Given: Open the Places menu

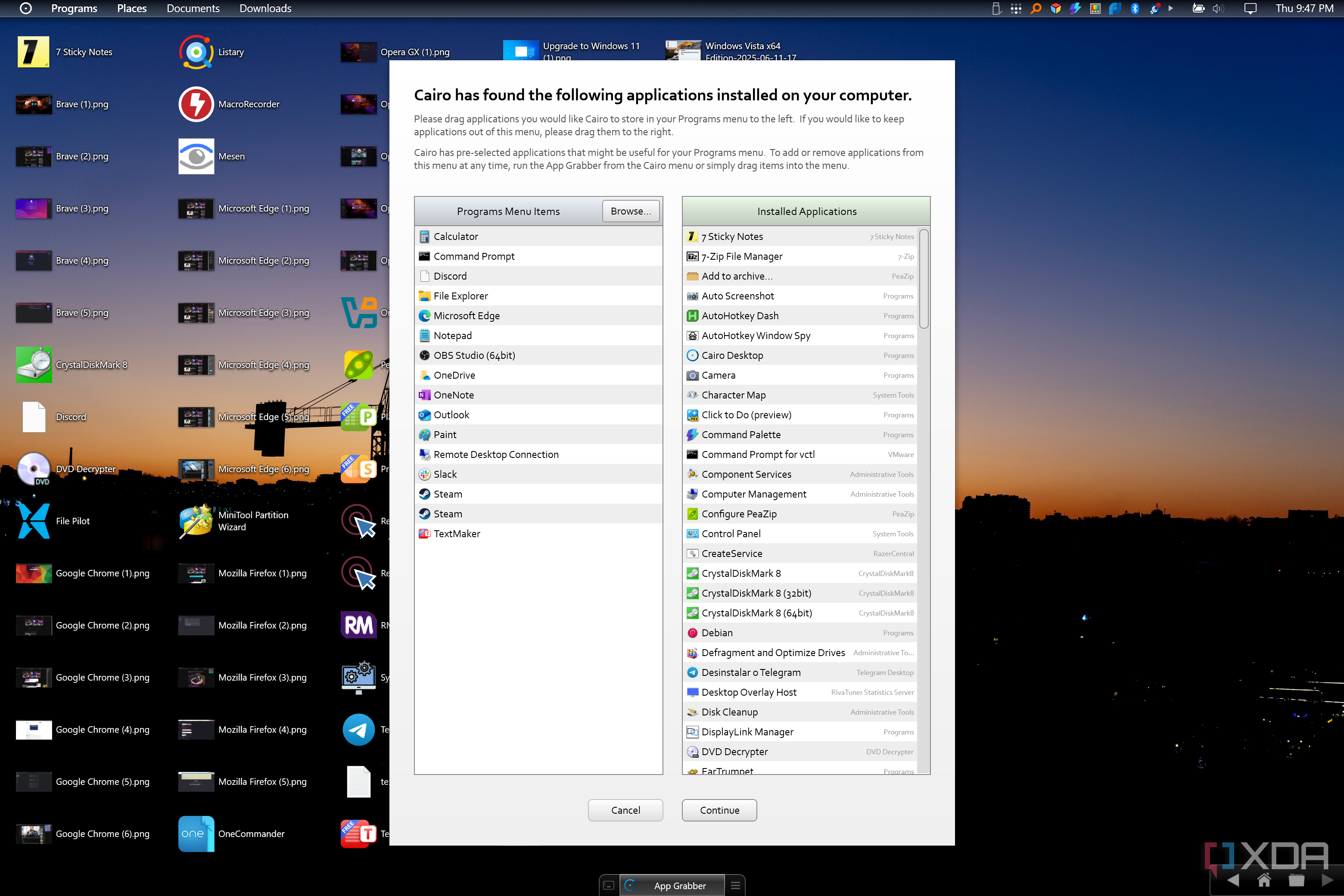Looking at the screenshot, I should (x=132, y=8).
